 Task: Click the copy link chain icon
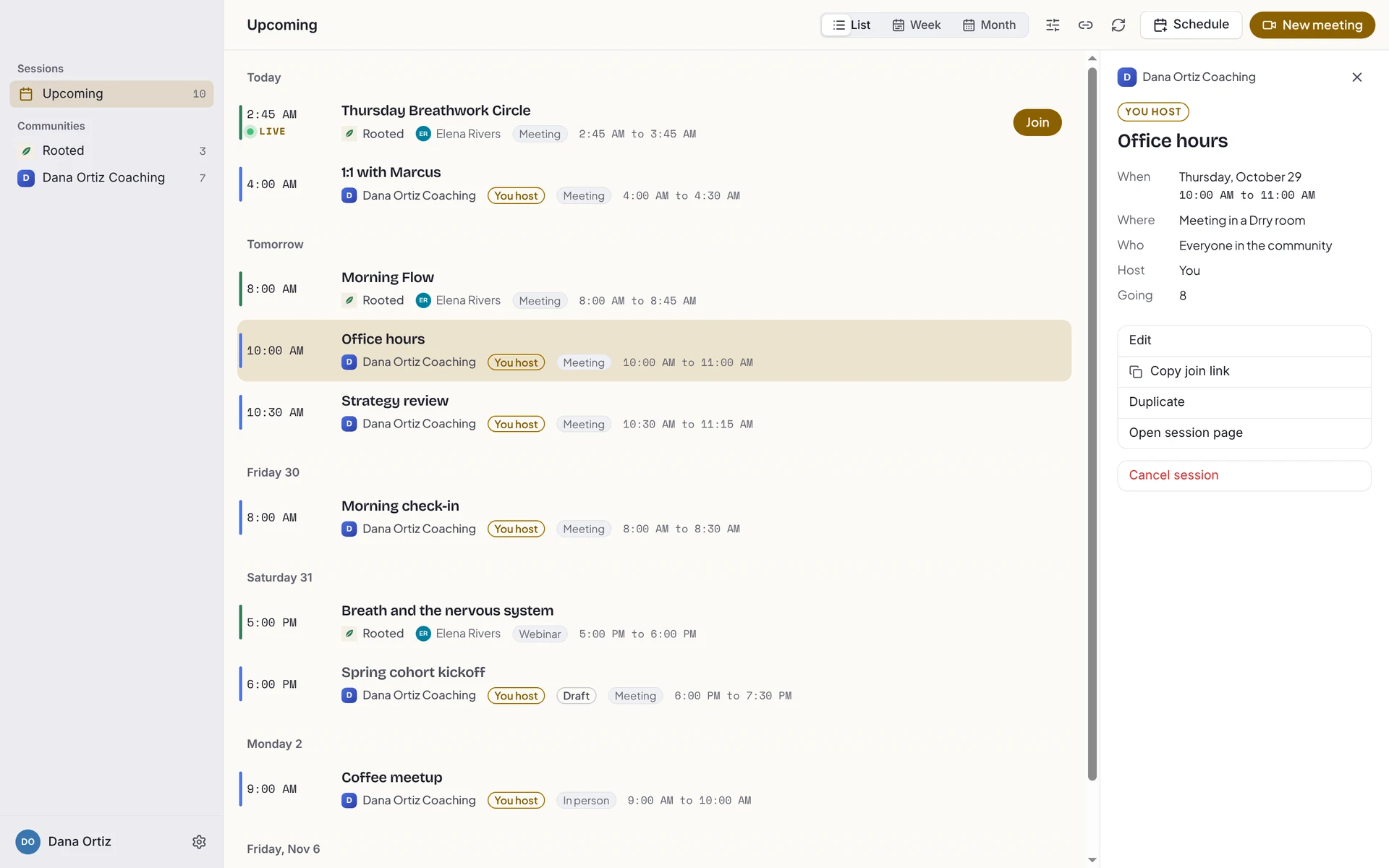click(x=1085, y=25)
